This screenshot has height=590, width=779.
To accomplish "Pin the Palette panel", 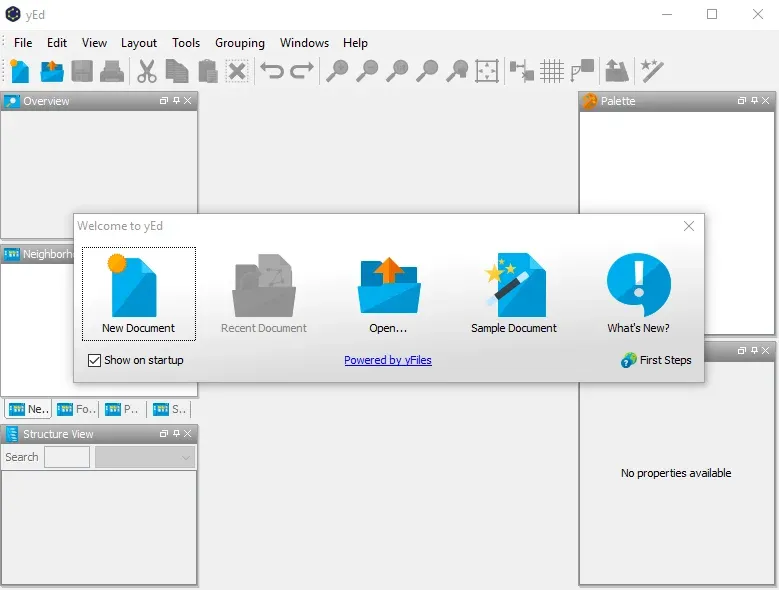I will (x=754, y=100).
